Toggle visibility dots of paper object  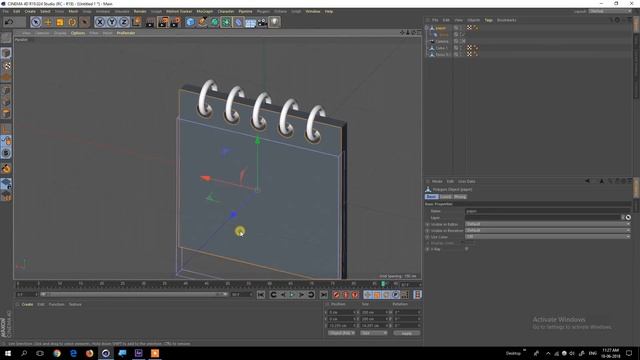point(461,28)
